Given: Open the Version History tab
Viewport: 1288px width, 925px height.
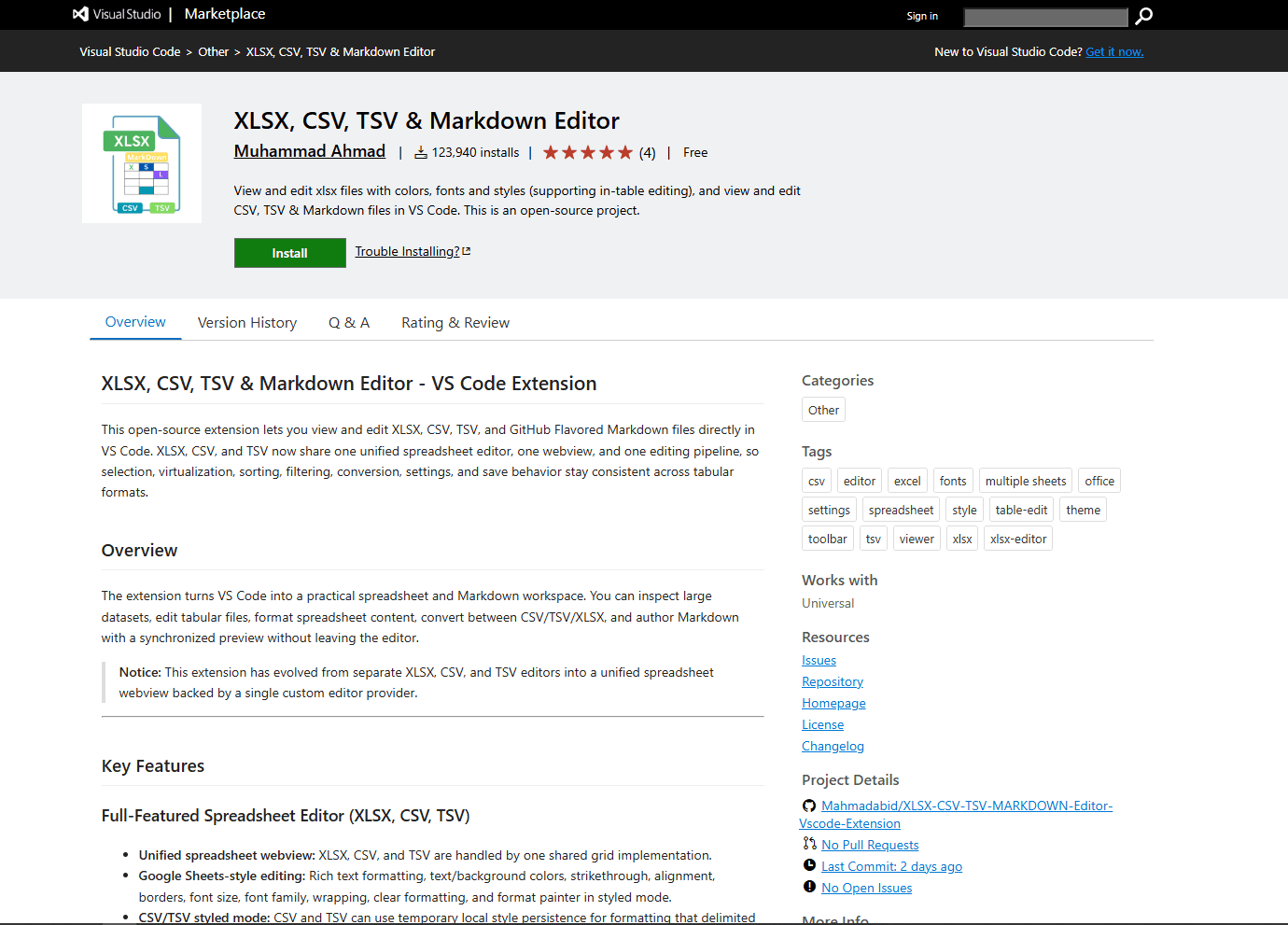Looking at the screenshot, I should pyautogui.click(x=247, y=323).
